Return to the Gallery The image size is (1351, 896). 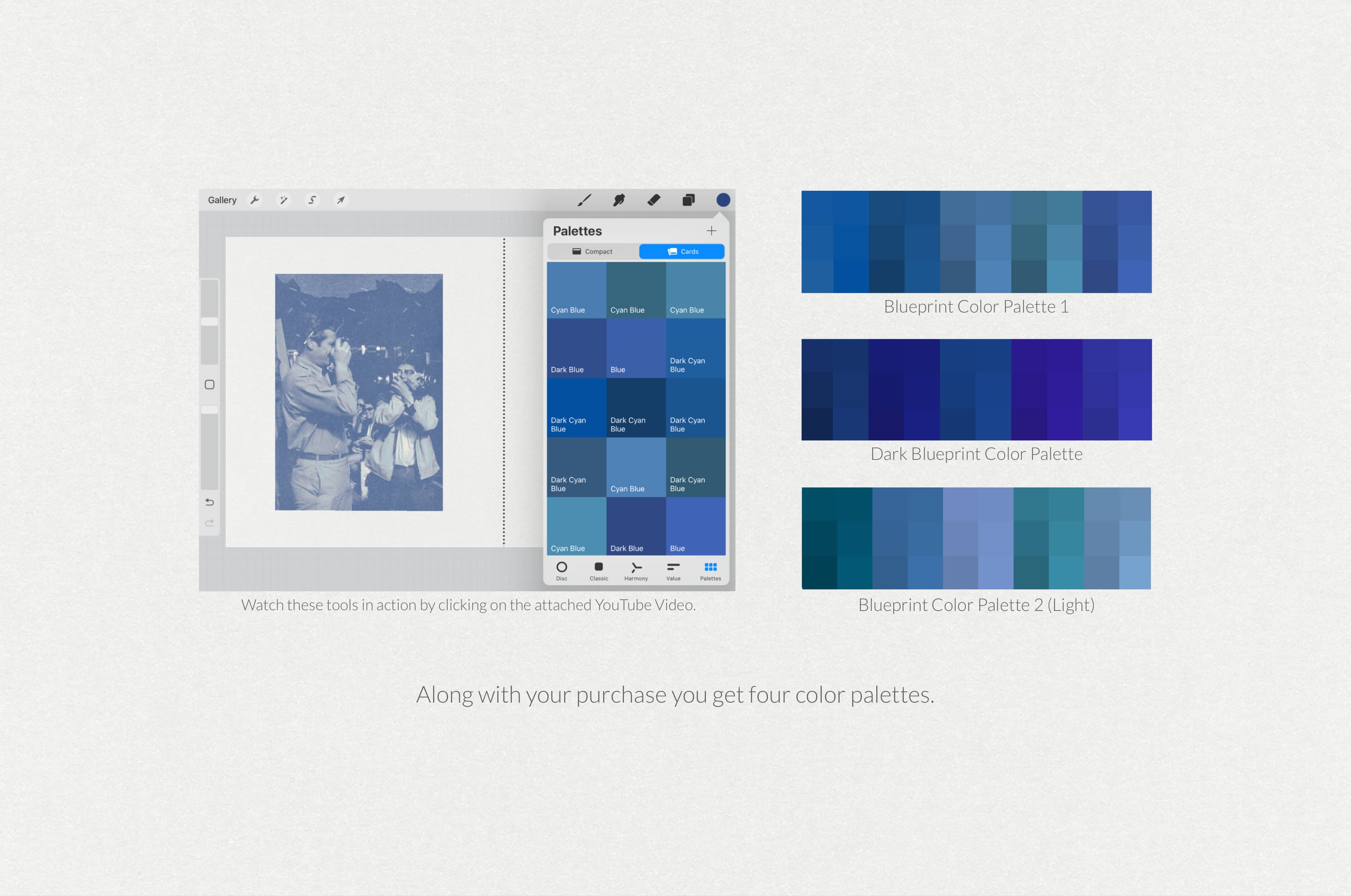coord(222,200)
